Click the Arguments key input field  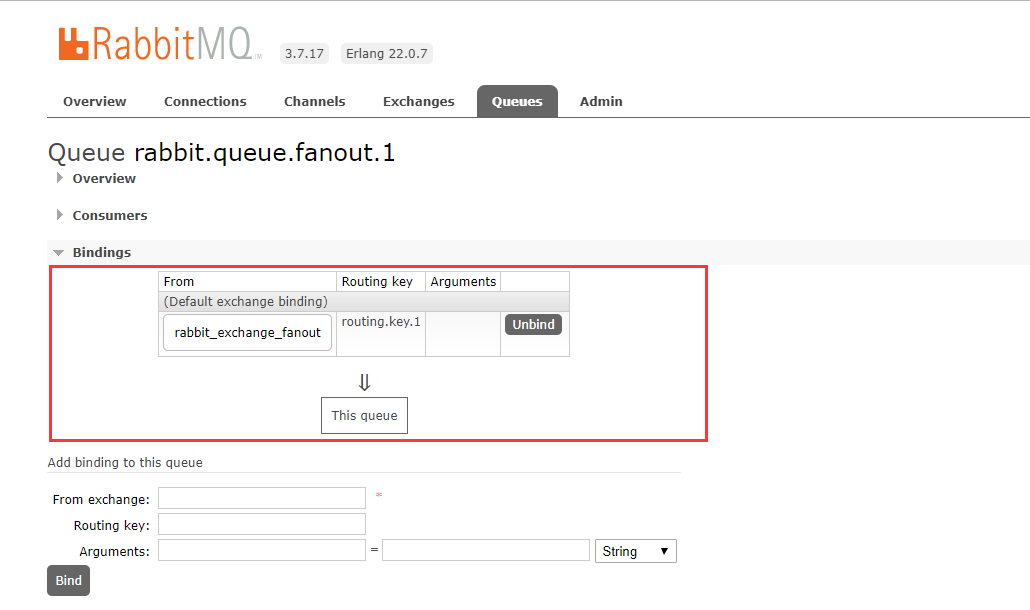tap(261, 550)
